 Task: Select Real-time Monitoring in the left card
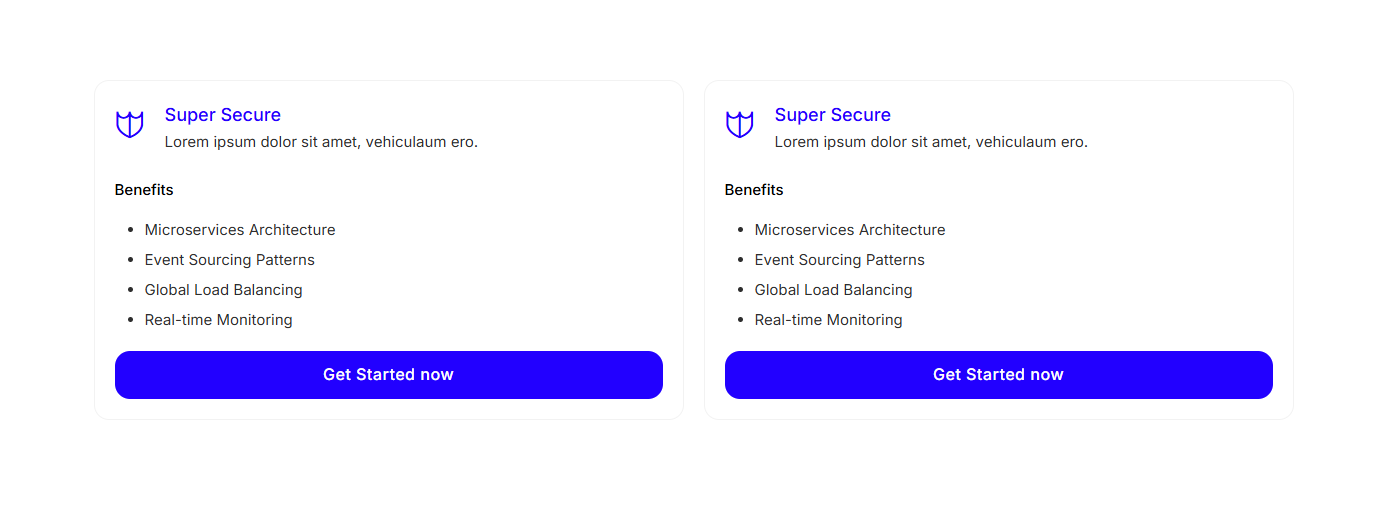[219, 320]
